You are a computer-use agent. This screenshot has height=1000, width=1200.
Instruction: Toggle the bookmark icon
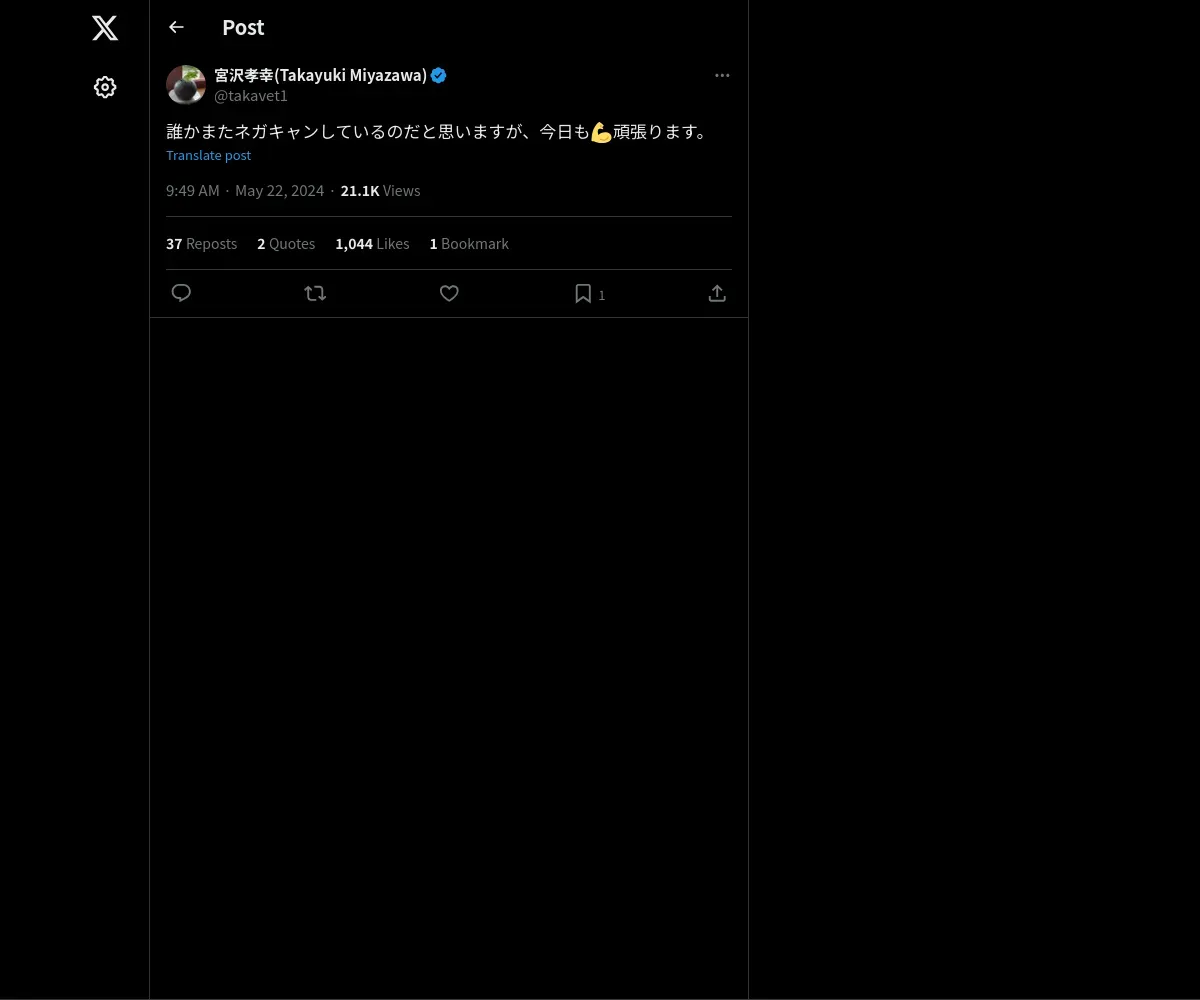coord(583,293)
